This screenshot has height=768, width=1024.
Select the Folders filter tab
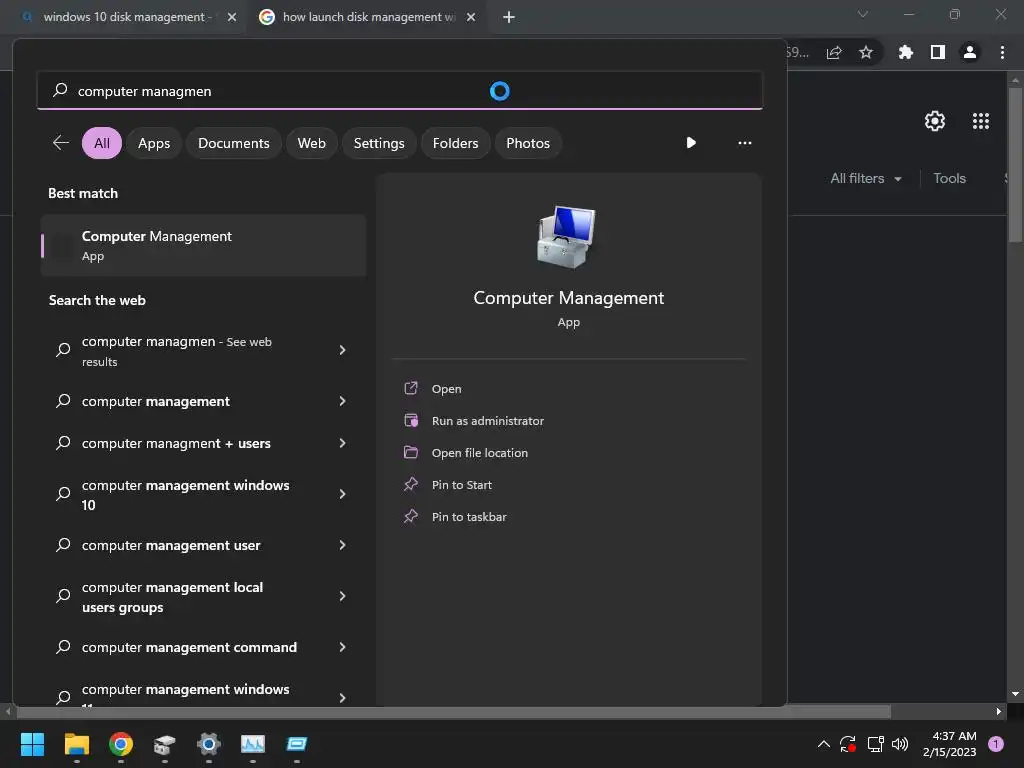tap(455, 143)
